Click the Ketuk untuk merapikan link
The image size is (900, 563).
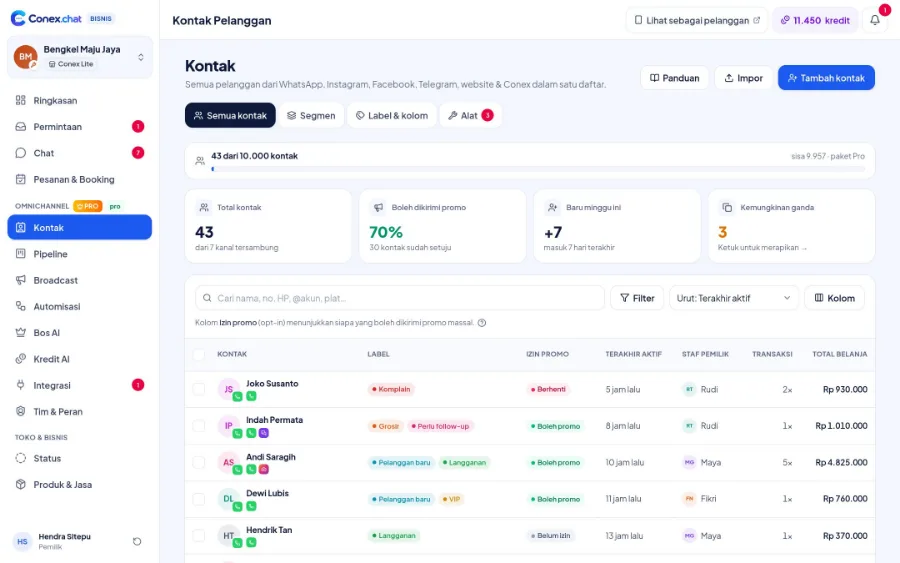[x=762, y=247]
